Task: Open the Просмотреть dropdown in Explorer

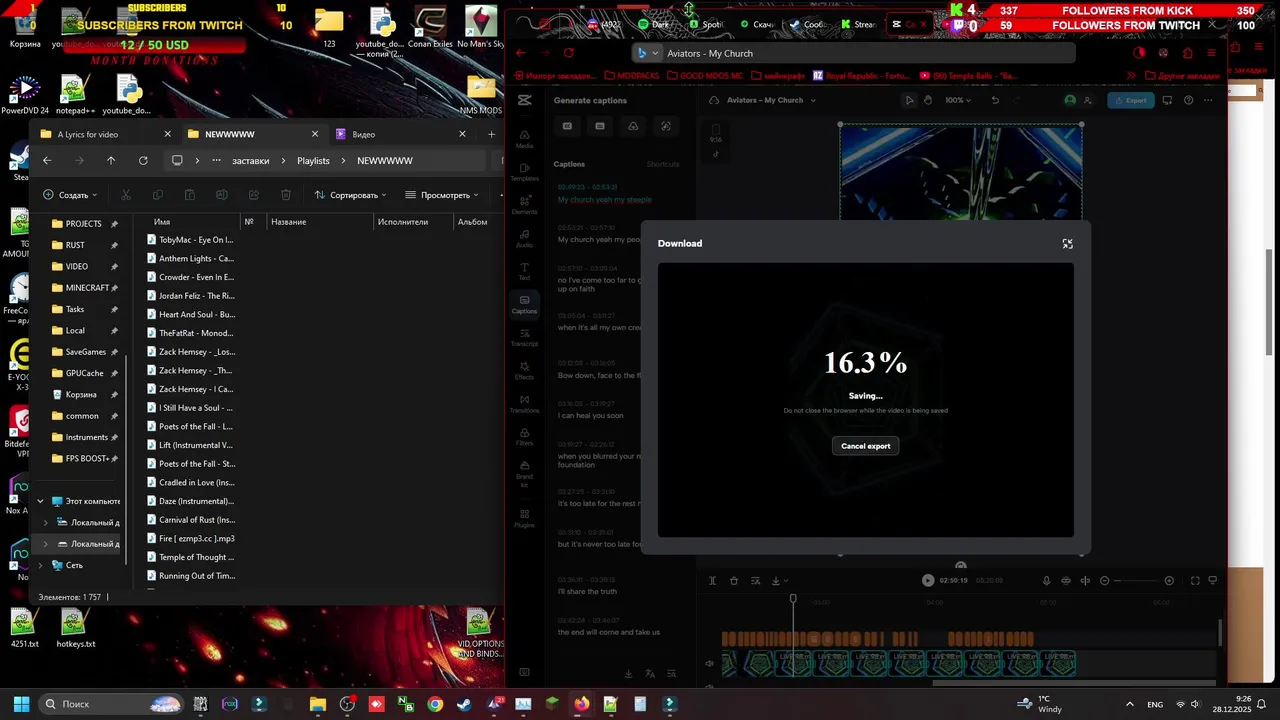Action: (442, 195)
